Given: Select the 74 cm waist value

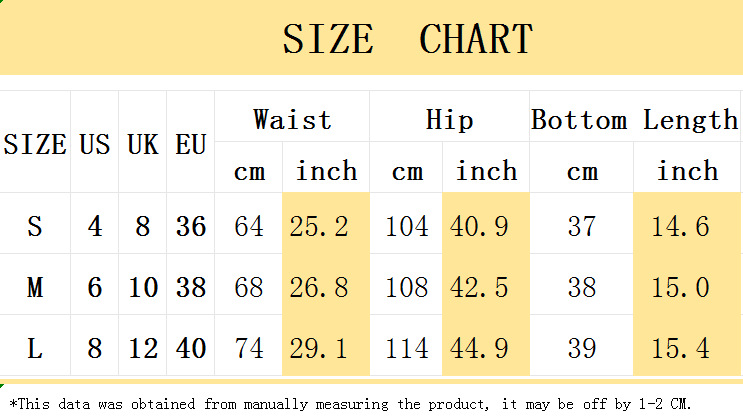Looking at the screenshot, I should tap(249, 349).
